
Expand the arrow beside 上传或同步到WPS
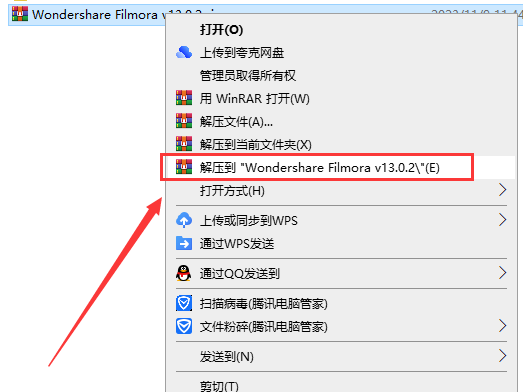(503, 220)
